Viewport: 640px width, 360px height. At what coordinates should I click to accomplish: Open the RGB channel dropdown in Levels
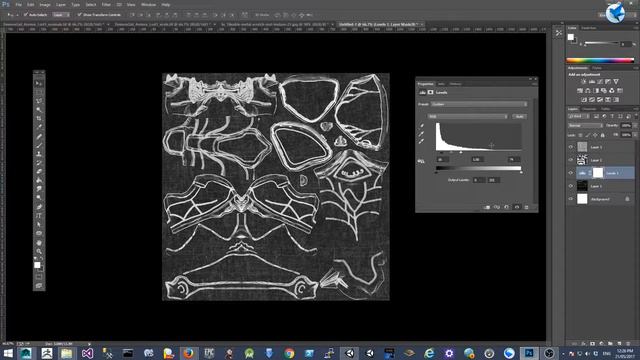468,117
